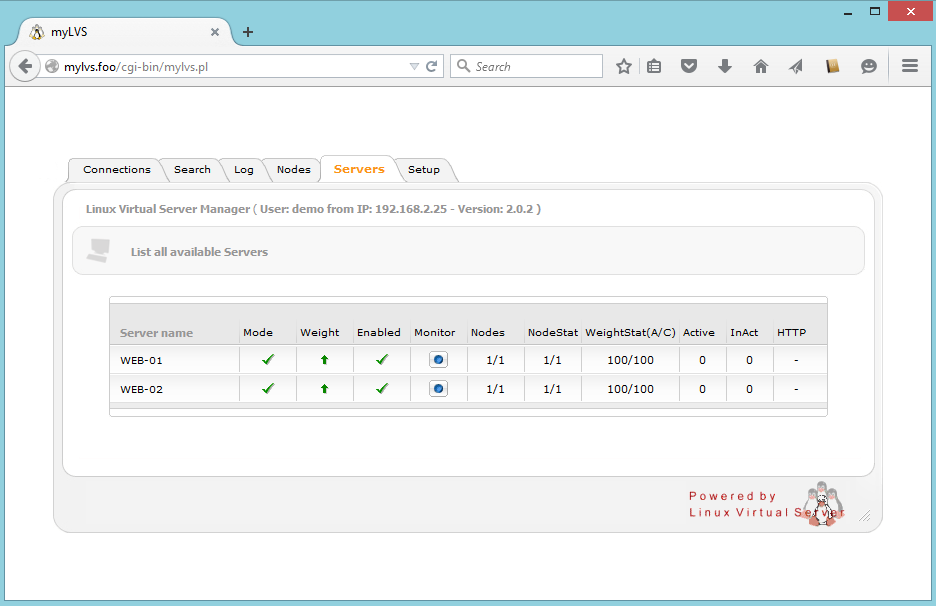
Task: Switch to the Connections tab
Action: coord(116,170)
